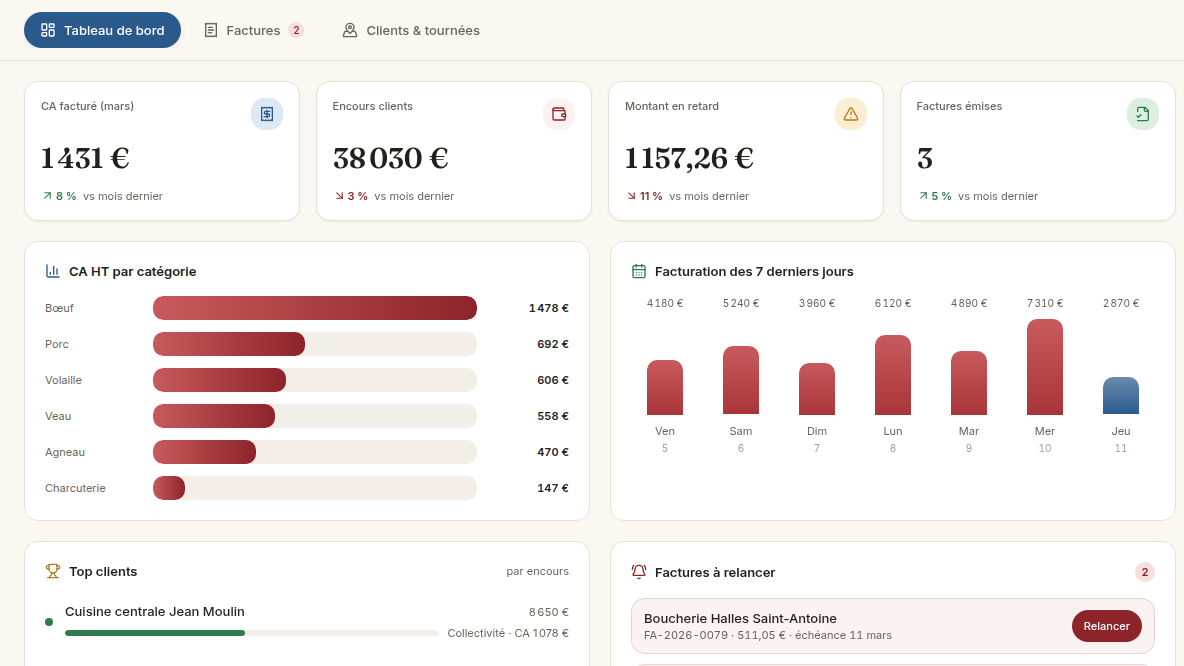The image size is (1184, 666).
Task: Click the Dim 7 chart bar
Action: (x=817, y=389)
